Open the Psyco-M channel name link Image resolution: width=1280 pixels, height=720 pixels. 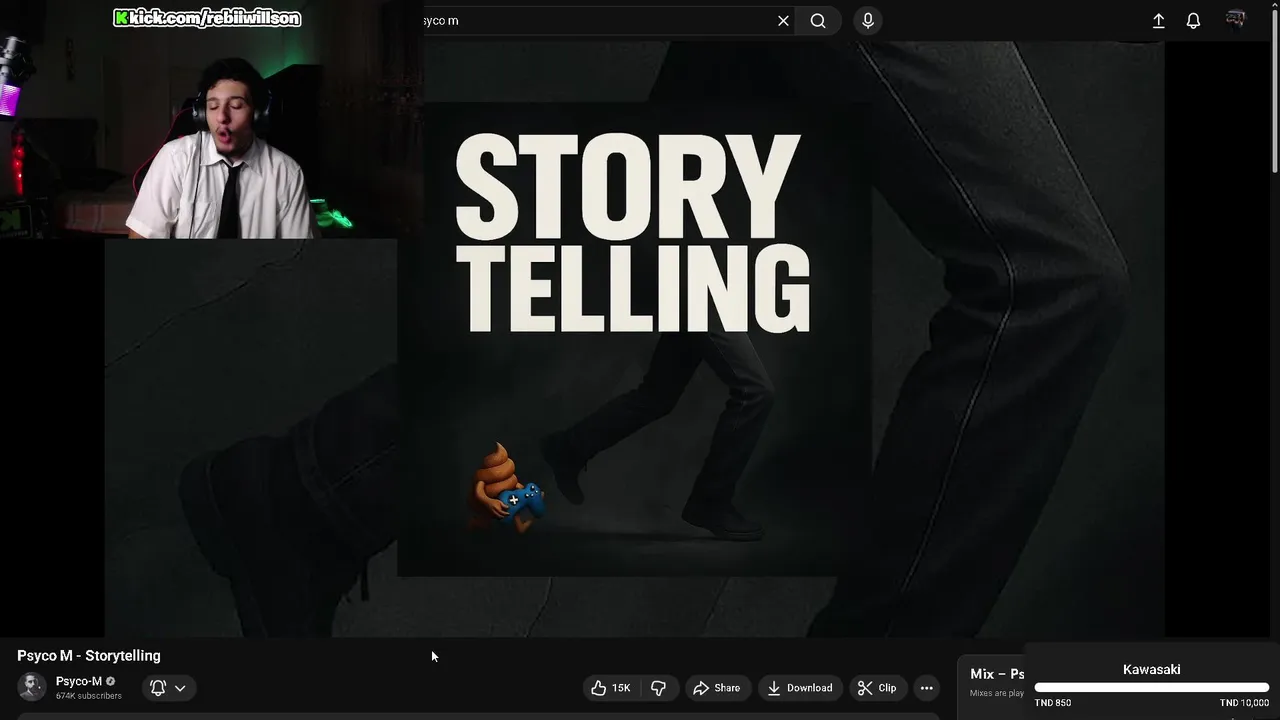[x=79, y=681]
